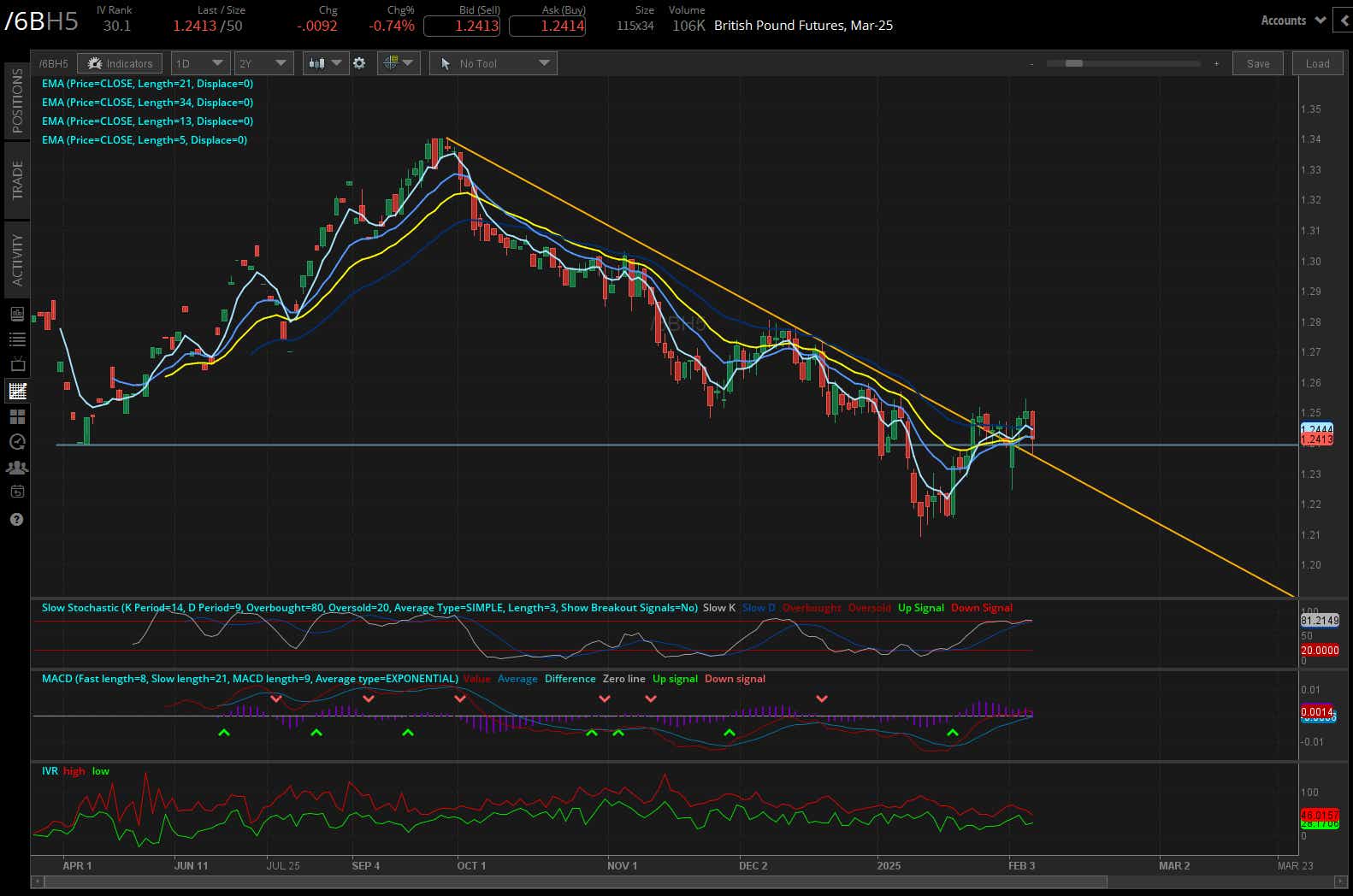
Task: Open the clock history icon in the sidebar
Action: pos(17,442)
